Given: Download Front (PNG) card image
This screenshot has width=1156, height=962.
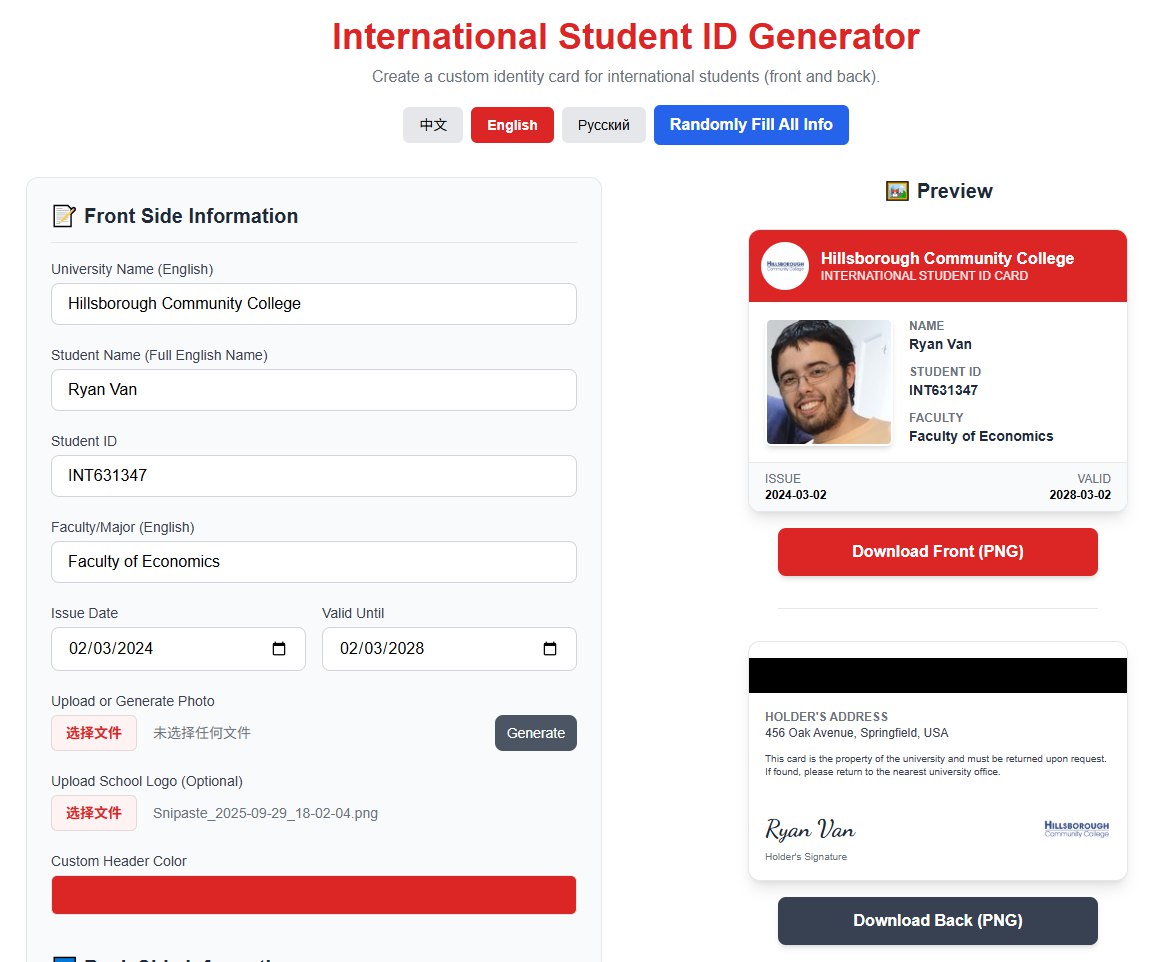Looking at the screenshot, I should coord(937,552).
